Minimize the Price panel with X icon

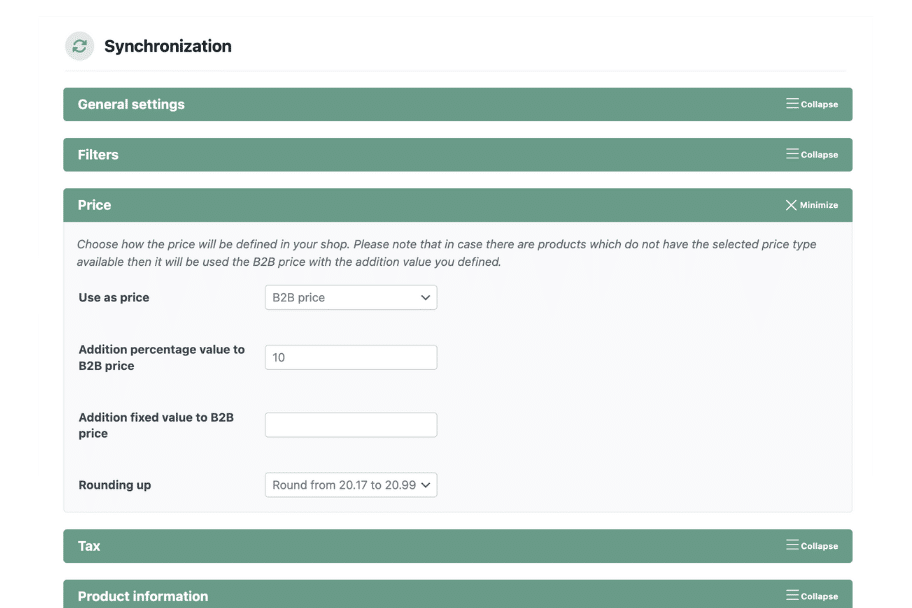tap(791, 205)
